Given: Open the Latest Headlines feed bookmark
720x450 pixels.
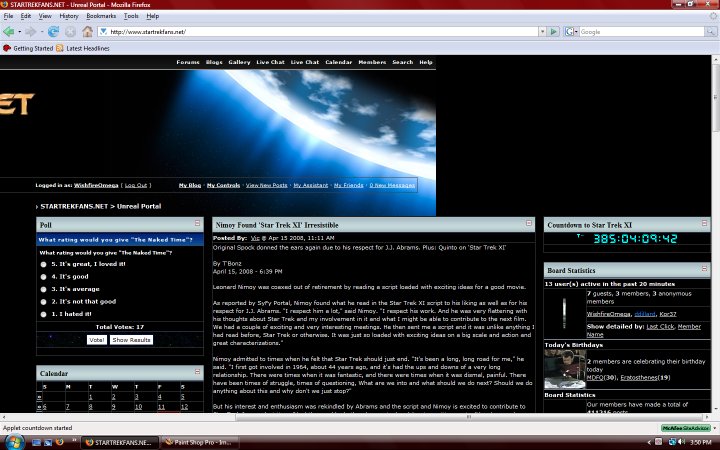Looking at the screenshot, I should point(83,48).
